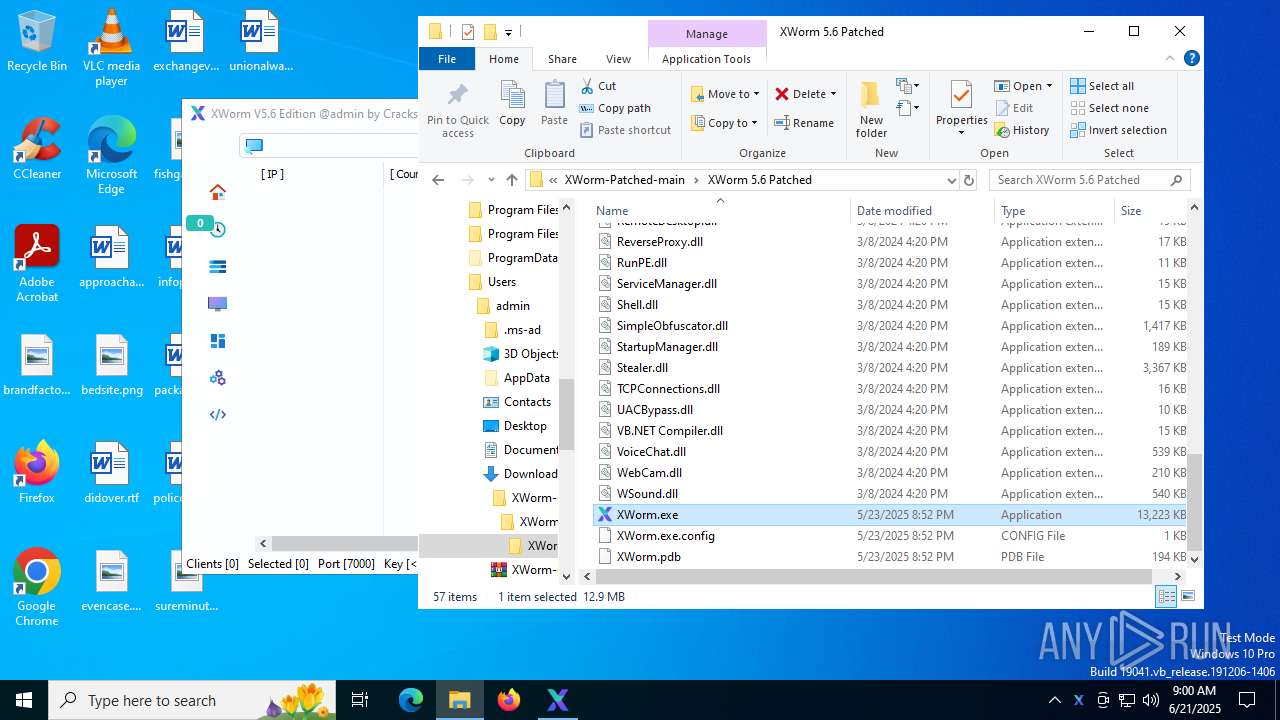This screenshot has height=720, width=1280.
Task: Open the File menu tab
Action: (x=447, y=59)
